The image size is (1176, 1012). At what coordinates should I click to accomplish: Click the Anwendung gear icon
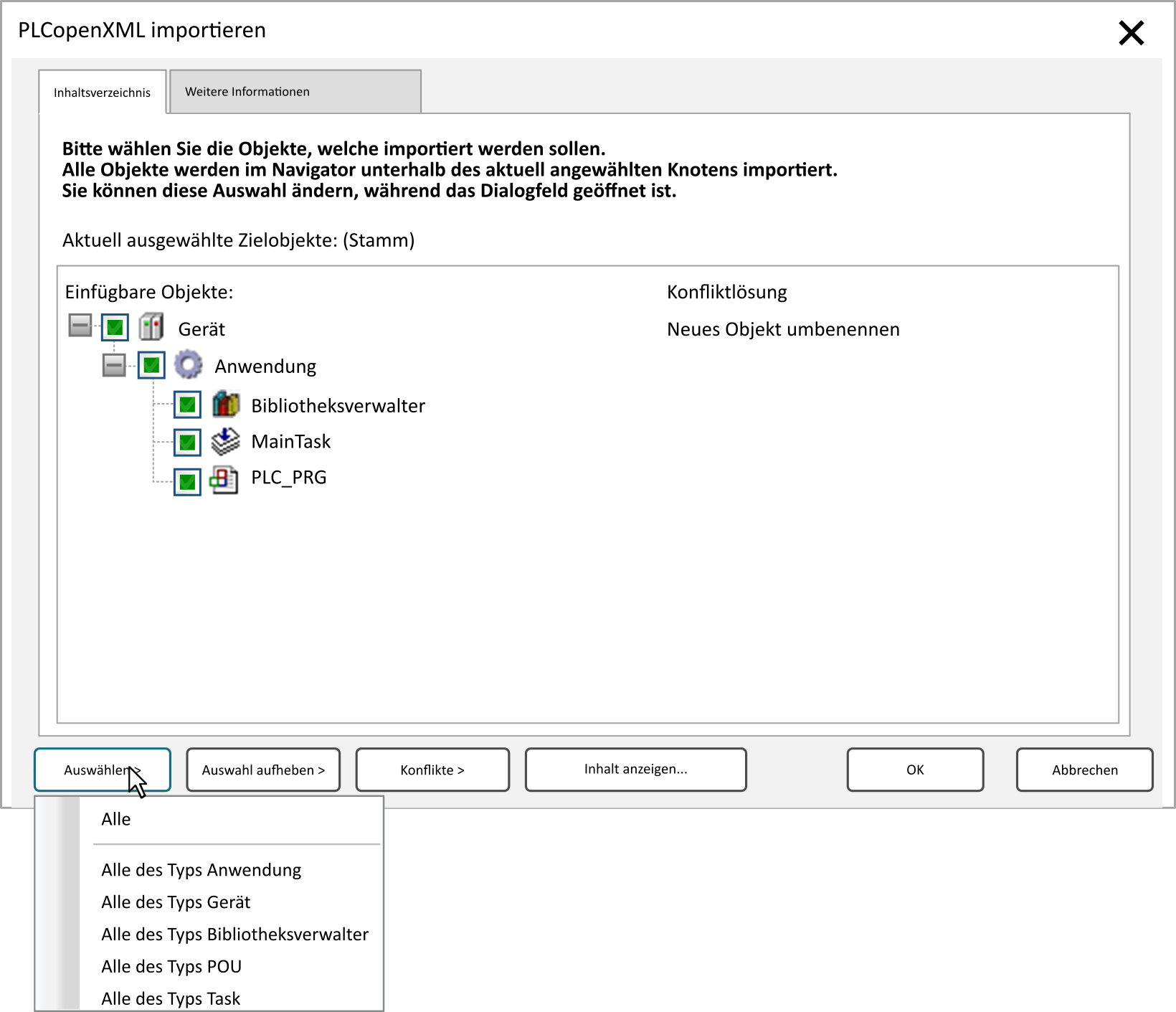[x=189, y=365]
